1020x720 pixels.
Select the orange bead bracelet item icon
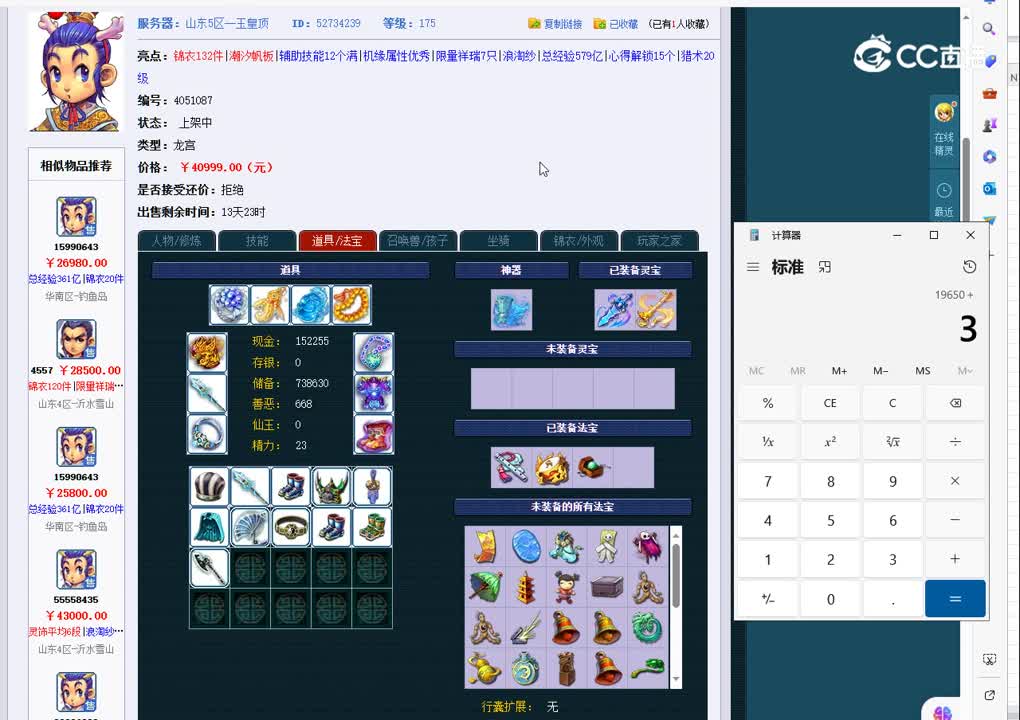click(351, 304)
